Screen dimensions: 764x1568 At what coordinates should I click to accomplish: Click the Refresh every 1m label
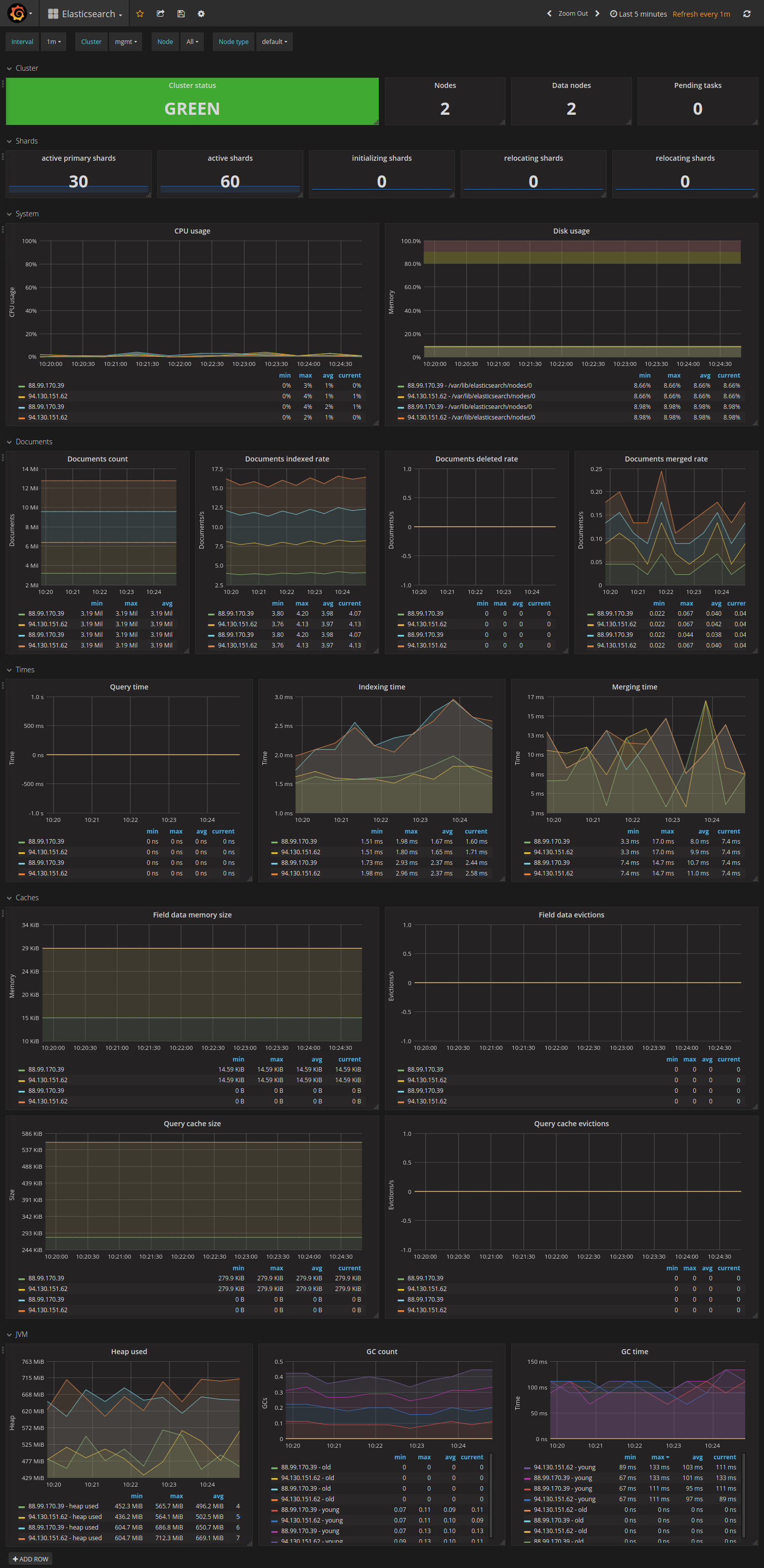(x=701, y=13)
